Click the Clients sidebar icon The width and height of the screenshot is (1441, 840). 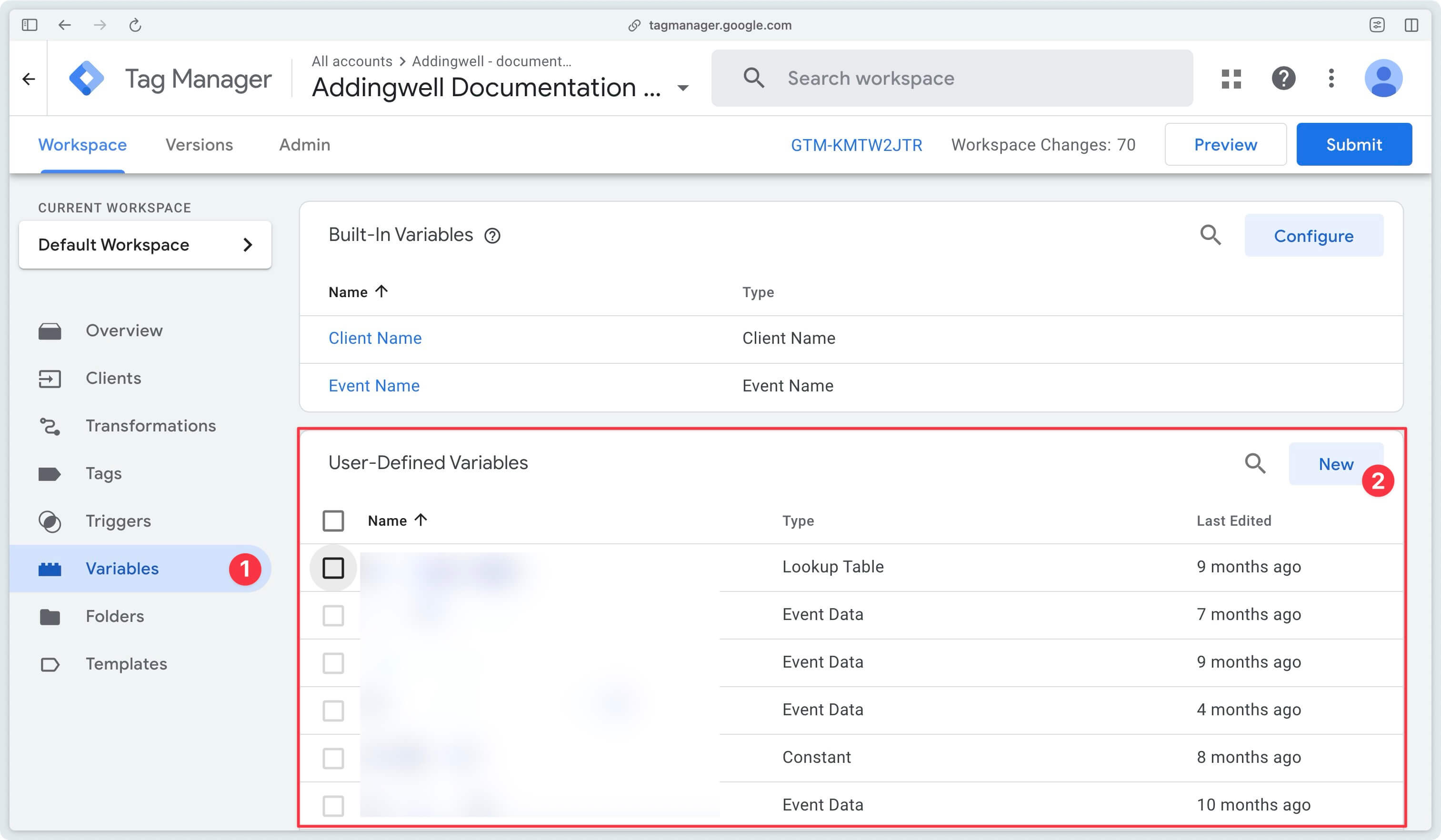[x=50, y=379]
